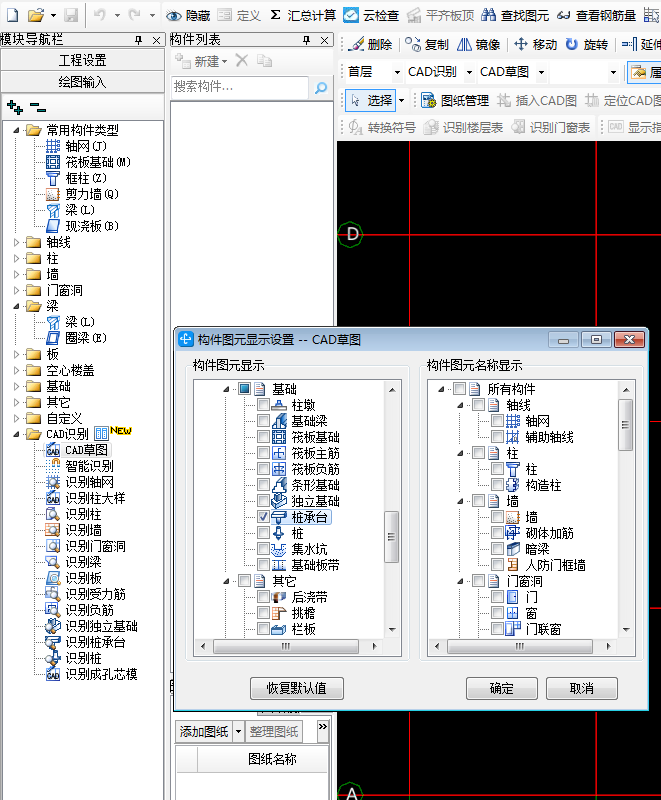Image resolution: width=661 pixels, height=800 pixels.
Task: Collapse the 常用构件类型 folder
Action: pos(16,131)
